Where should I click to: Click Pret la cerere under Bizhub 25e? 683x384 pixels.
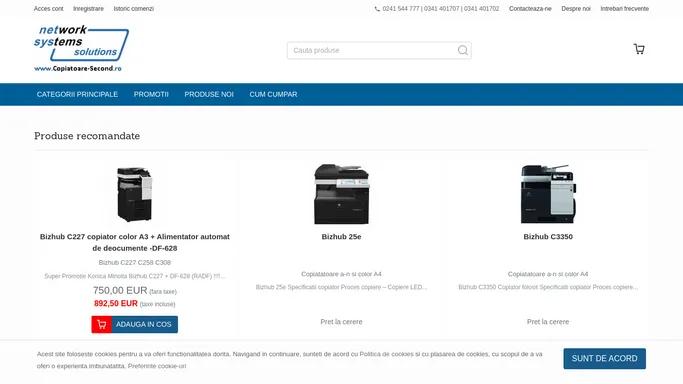[342, 322]
